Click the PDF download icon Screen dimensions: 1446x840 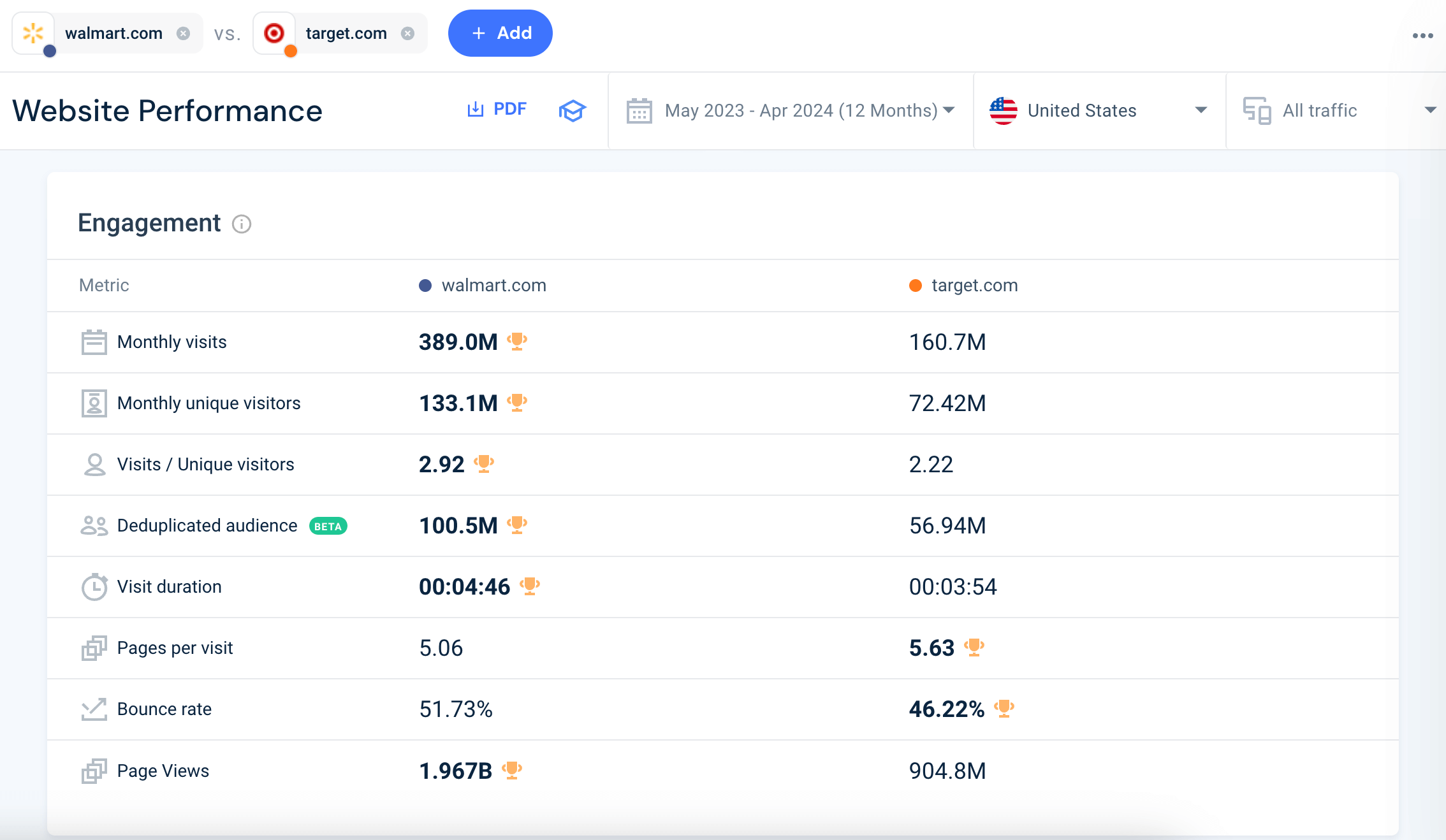click(476, 110)
